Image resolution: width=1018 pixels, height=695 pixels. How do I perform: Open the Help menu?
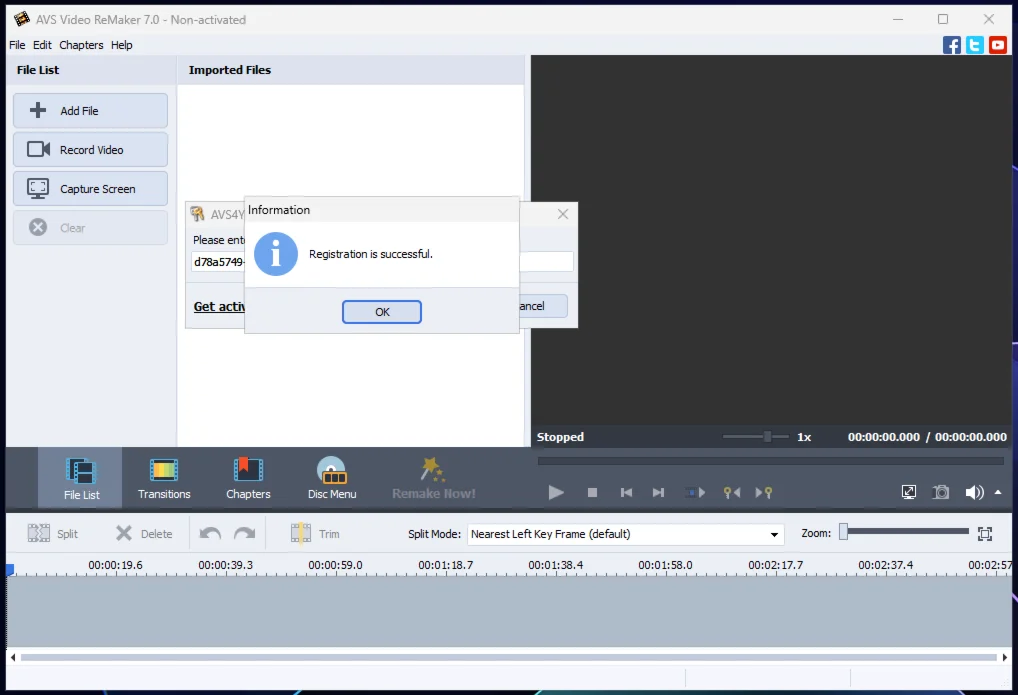point(121,45)
